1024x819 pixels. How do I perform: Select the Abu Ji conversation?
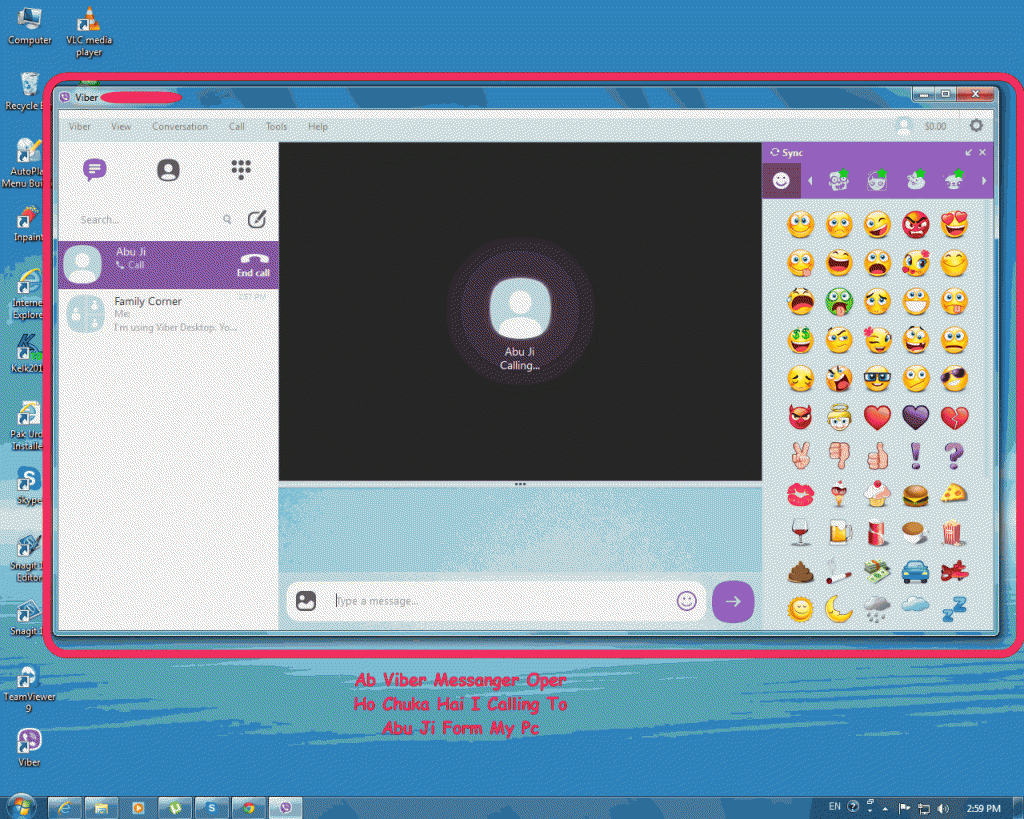pyautogui.click(x=168, y=265)
